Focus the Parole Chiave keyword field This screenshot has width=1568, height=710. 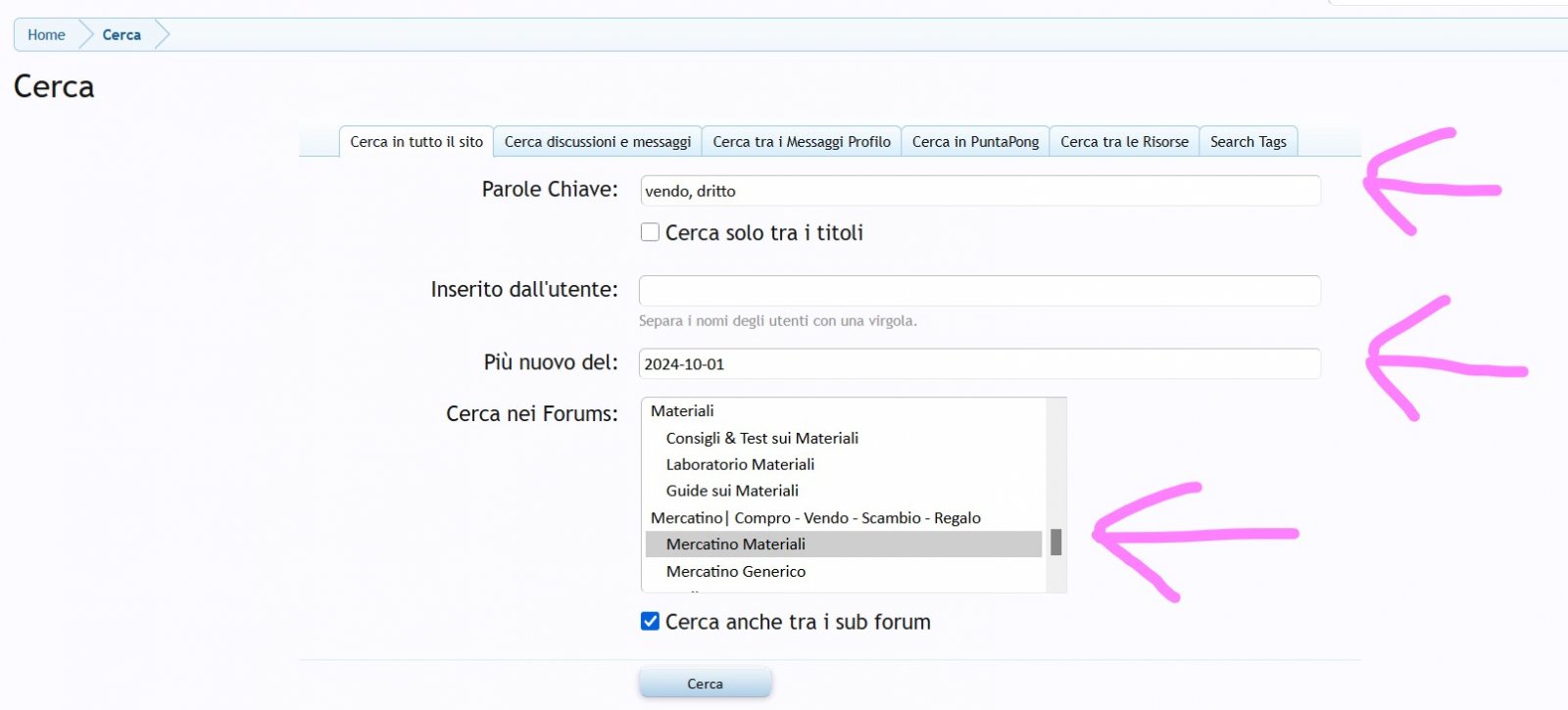coord(980,191)
